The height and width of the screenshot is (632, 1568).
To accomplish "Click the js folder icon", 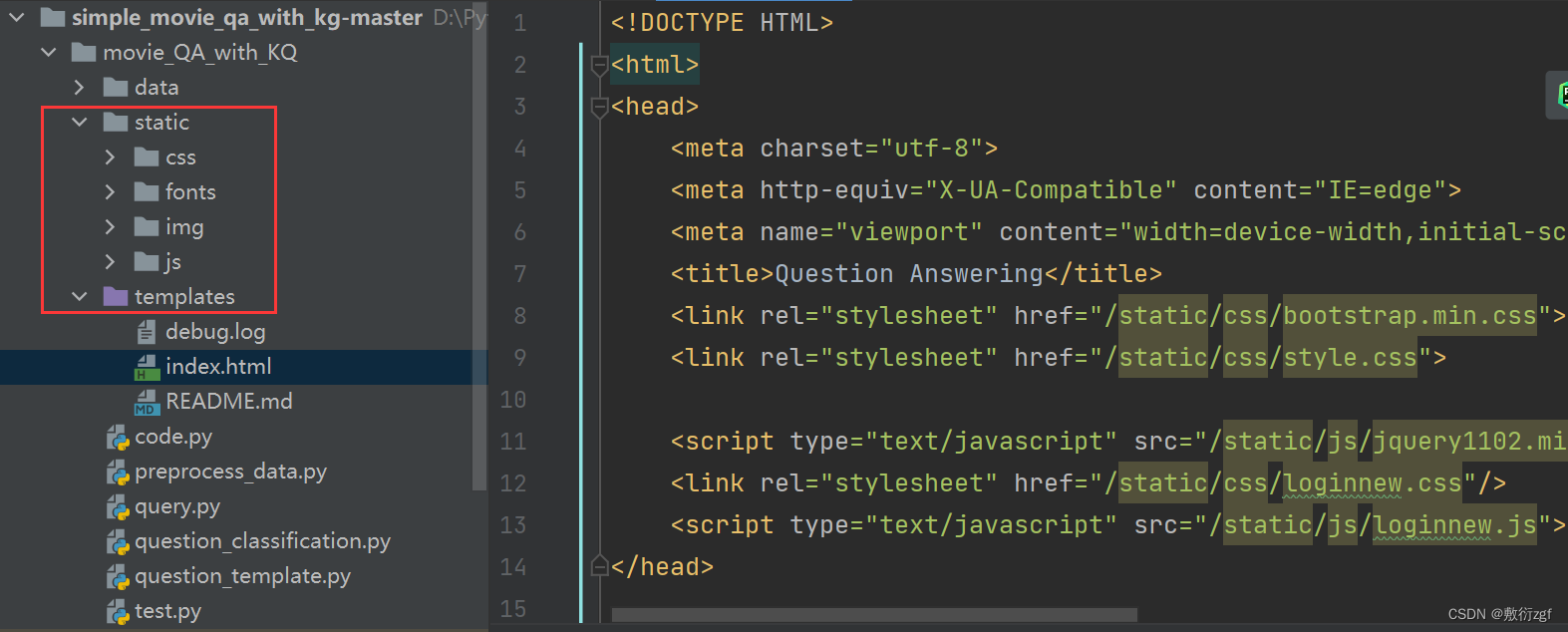I will [x=147, y=261].
